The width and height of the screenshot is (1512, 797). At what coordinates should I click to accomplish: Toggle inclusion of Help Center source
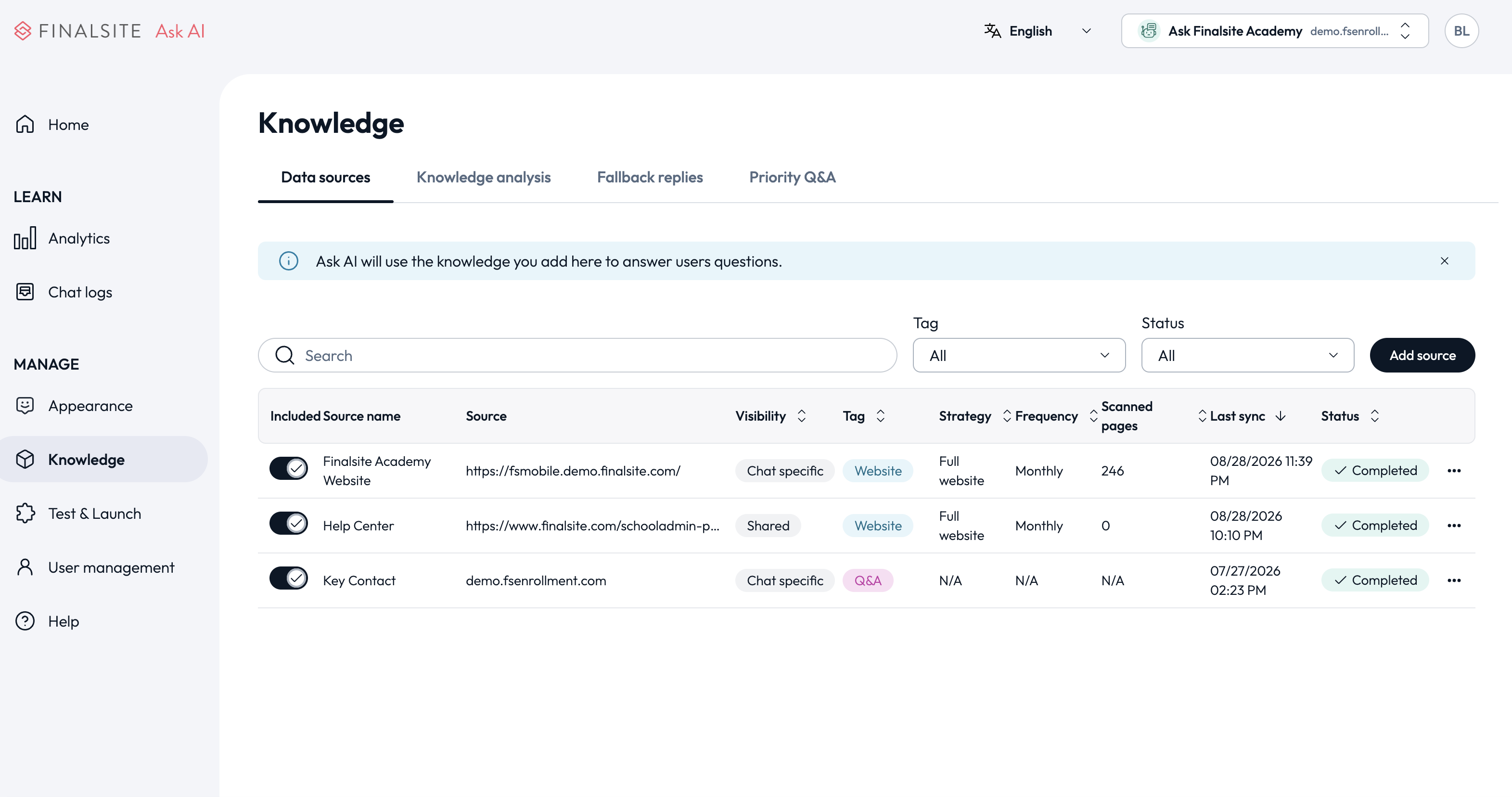289,523
